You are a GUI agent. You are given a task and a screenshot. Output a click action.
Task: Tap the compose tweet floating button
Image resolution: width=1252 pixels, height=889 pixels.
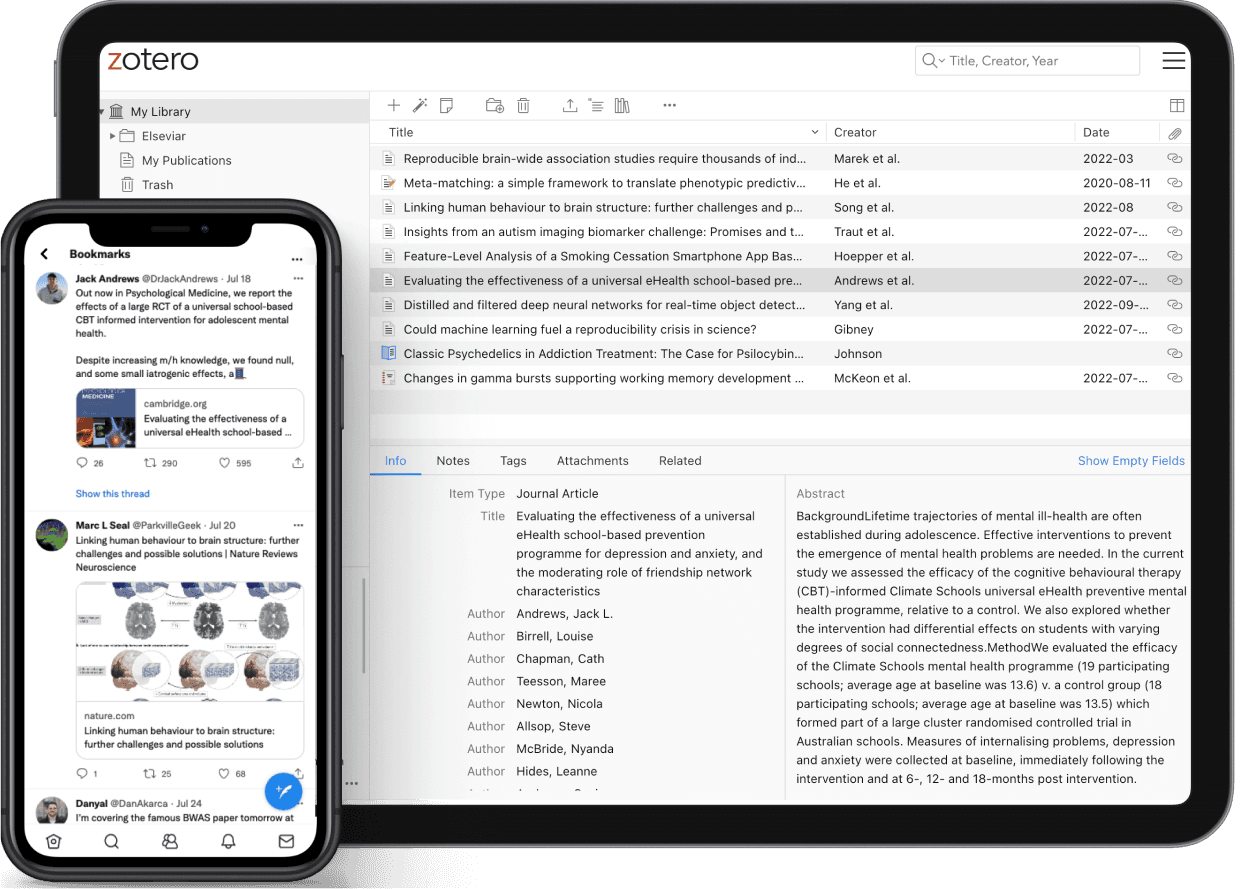click(x=284, y=791)
